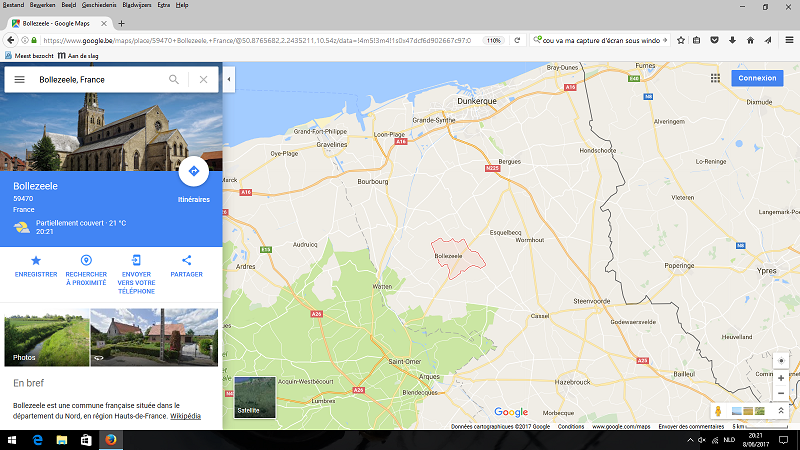
Task: Open first imagery thumbnail near pegman
Action: [x=736, y=411]
